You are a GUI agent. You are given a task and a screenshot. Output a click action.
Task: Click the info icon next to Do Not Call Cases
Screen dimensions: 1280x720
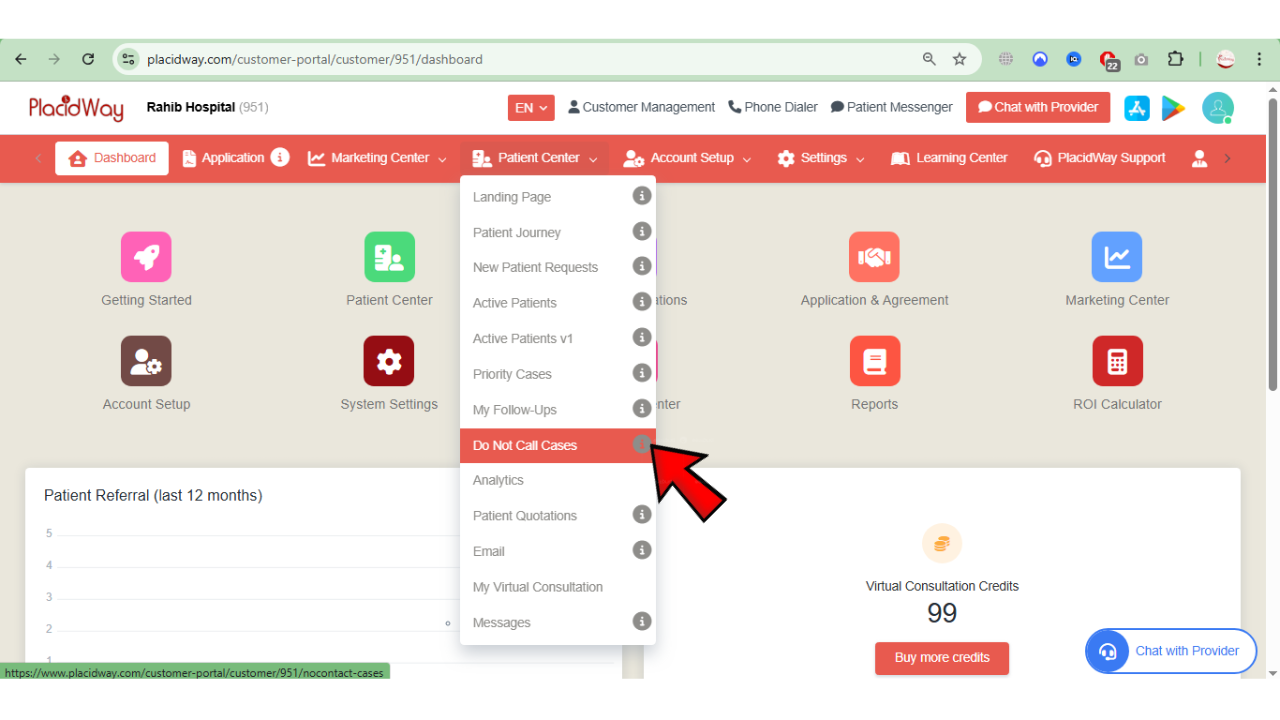641,445
